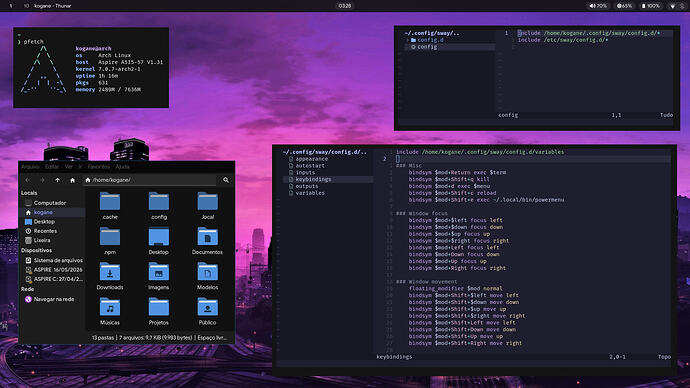Image resolution: width=690 pixels, height=388 pixels.
Task: Click keybindings status line in lower vim
Action: coord(524,357)
